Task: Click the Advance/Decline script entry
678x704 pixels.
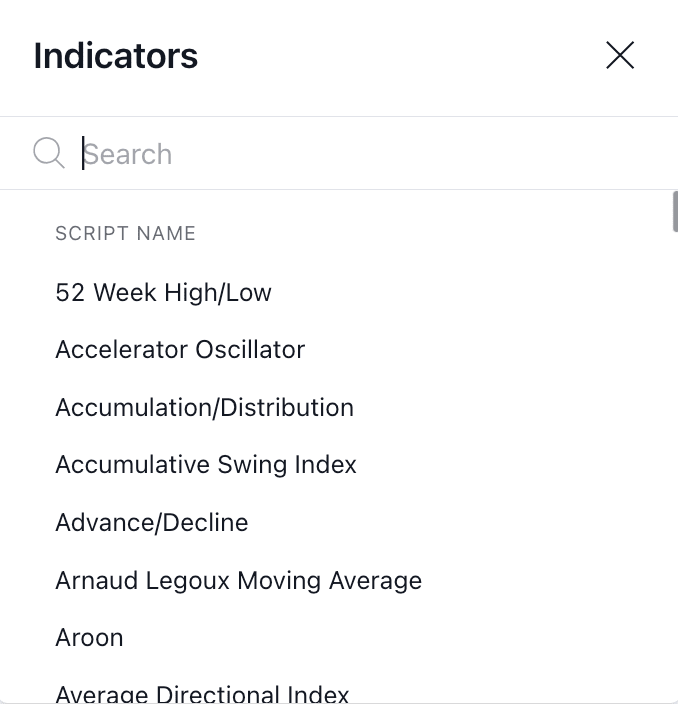Action: (151, 523)
